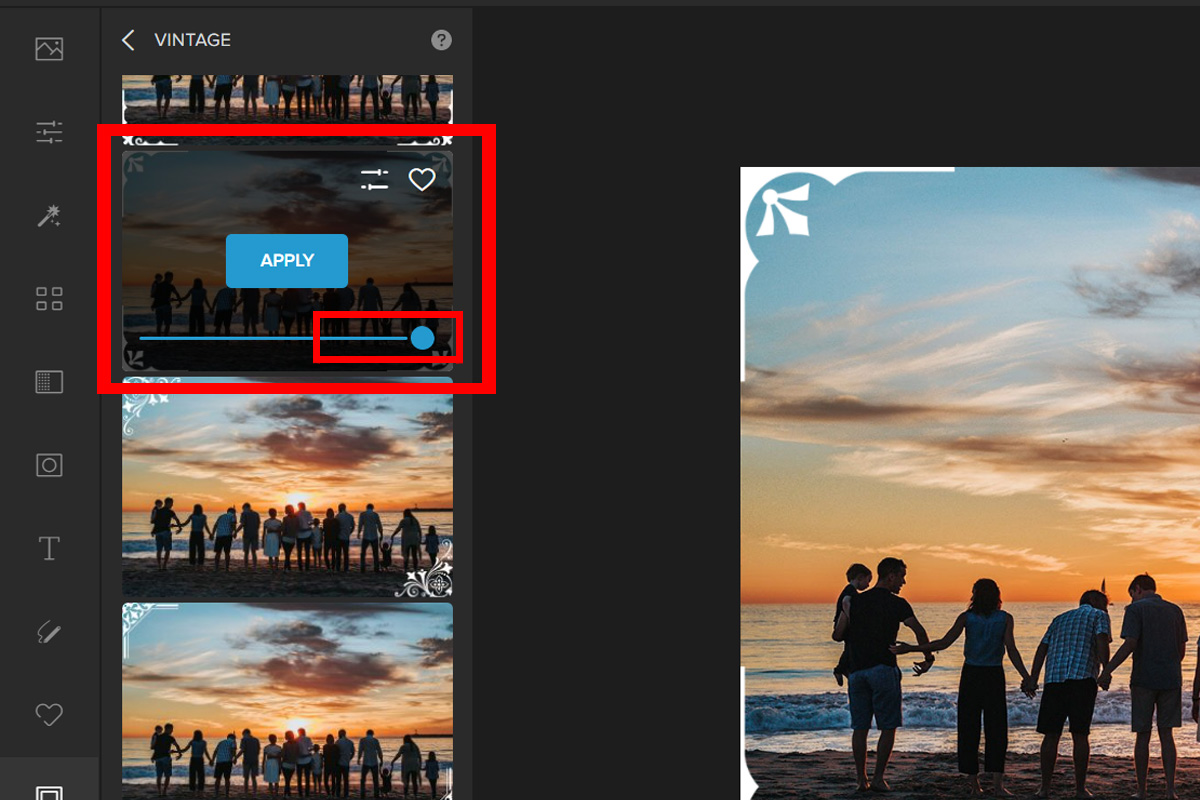The width and height of the screenshot is (1200, 800).
Task: Click the blue APPLY button
Action: (x=287, y=261)
